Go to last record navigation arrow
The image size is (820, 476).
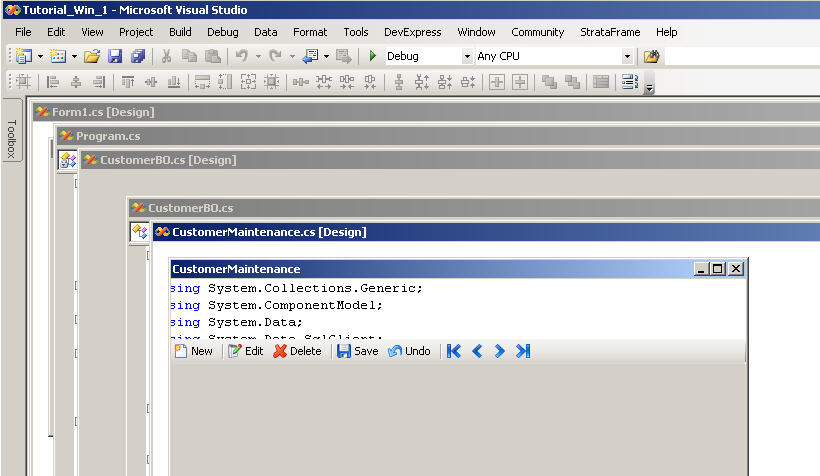[522, 351]
